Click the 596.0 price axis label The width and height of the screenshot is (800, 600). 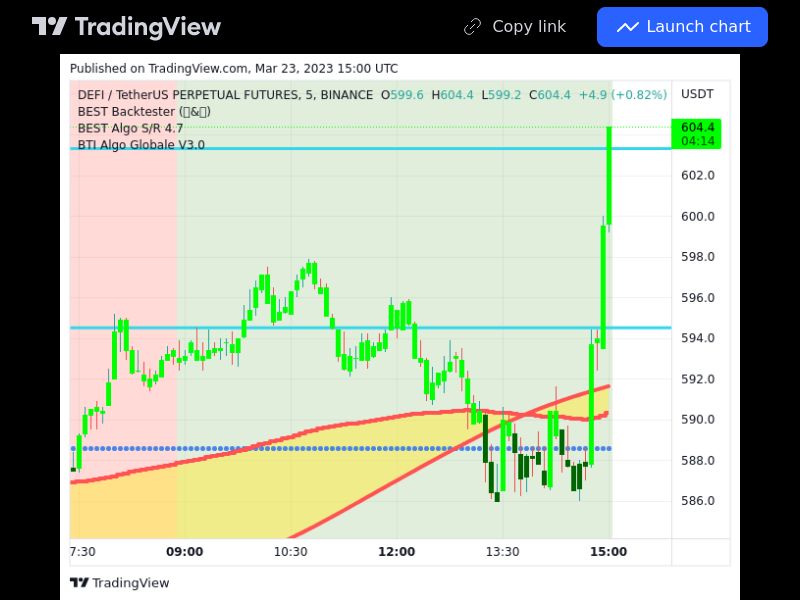pos(697,297)
